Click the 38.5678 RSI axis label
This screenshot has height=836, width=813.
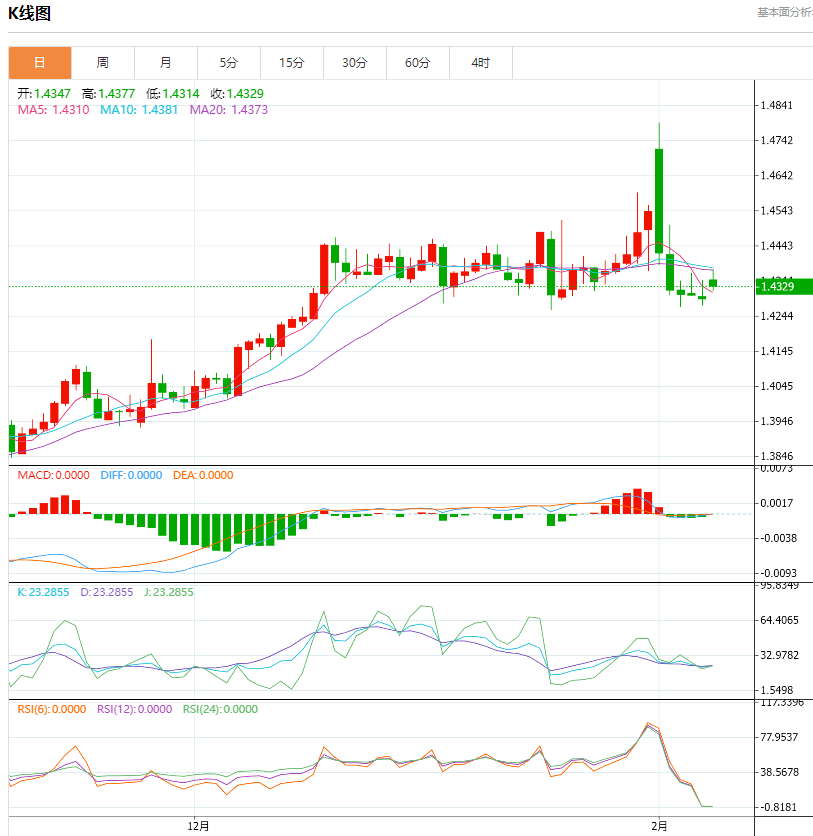pyautogui.click(x=779, y=773)
